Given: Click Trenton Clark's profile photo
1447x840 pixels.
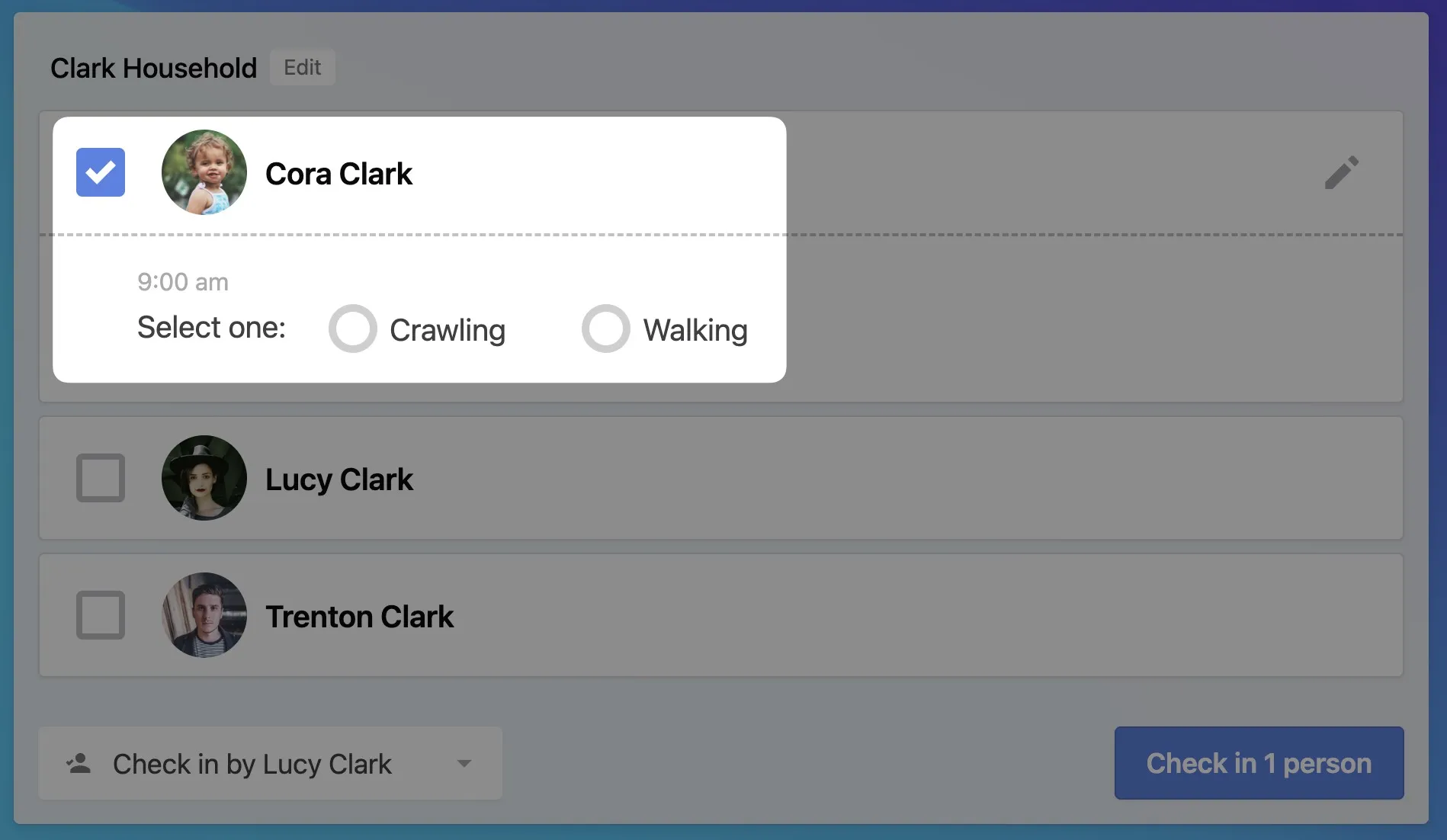Looking at the screenshot, I should click(x=204, y=615).
